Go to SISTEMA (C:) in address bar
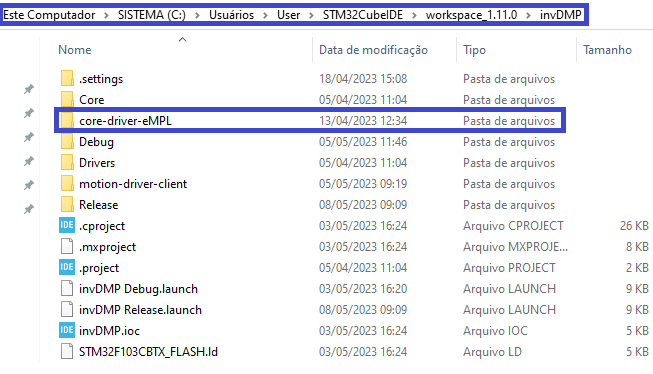This screenshot has width=653, height=374. 152,15
